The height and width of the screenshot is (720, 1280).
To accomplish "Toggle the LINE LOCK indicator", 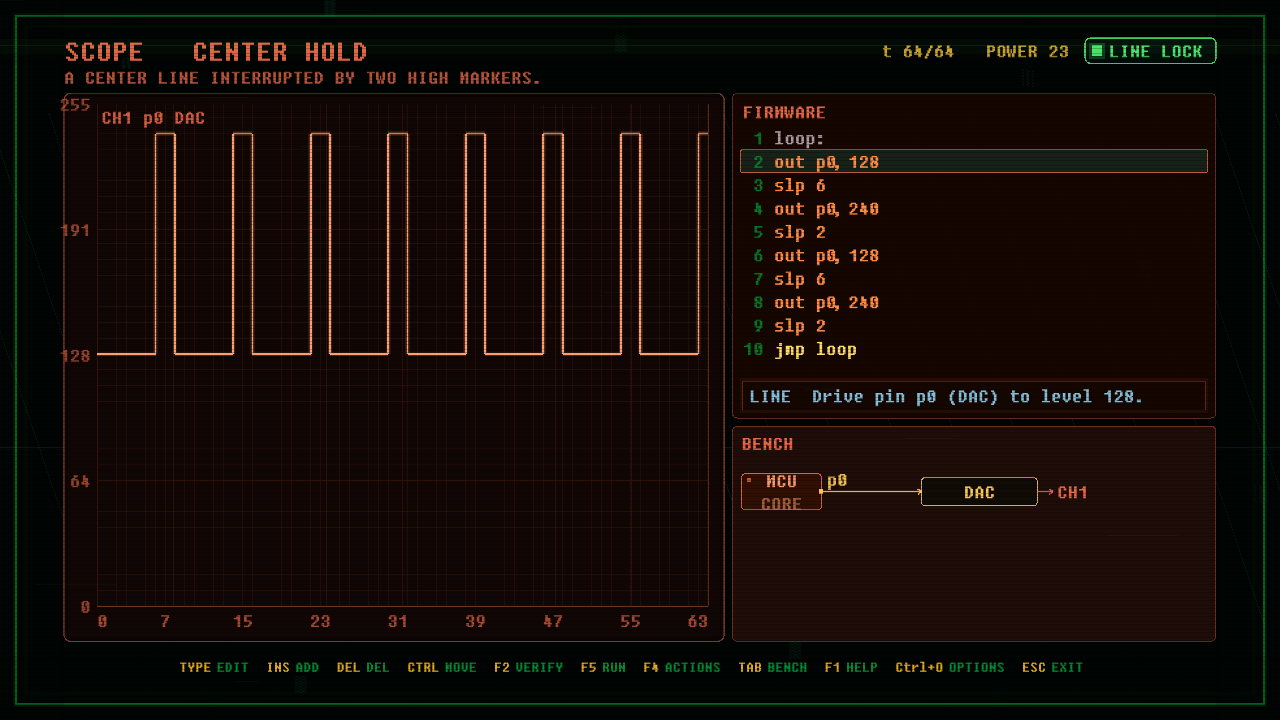I will pyautogui.click(x=1150, y=51).
